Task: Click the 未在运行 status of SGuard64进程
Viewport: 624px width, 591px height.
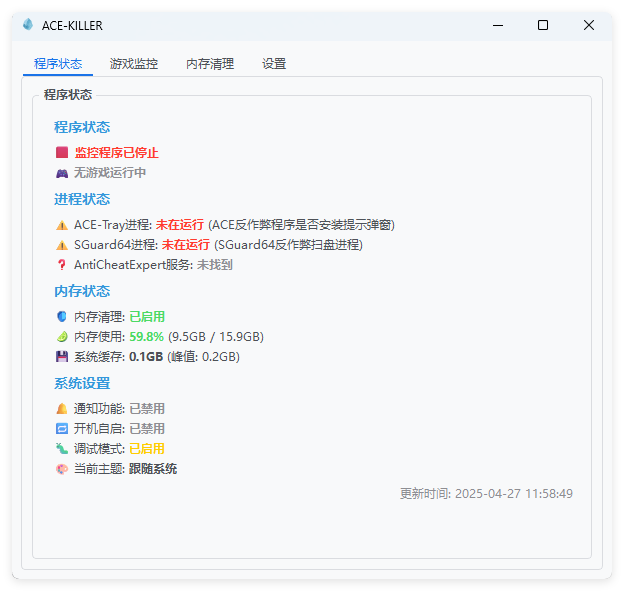Action: [185, 245]
